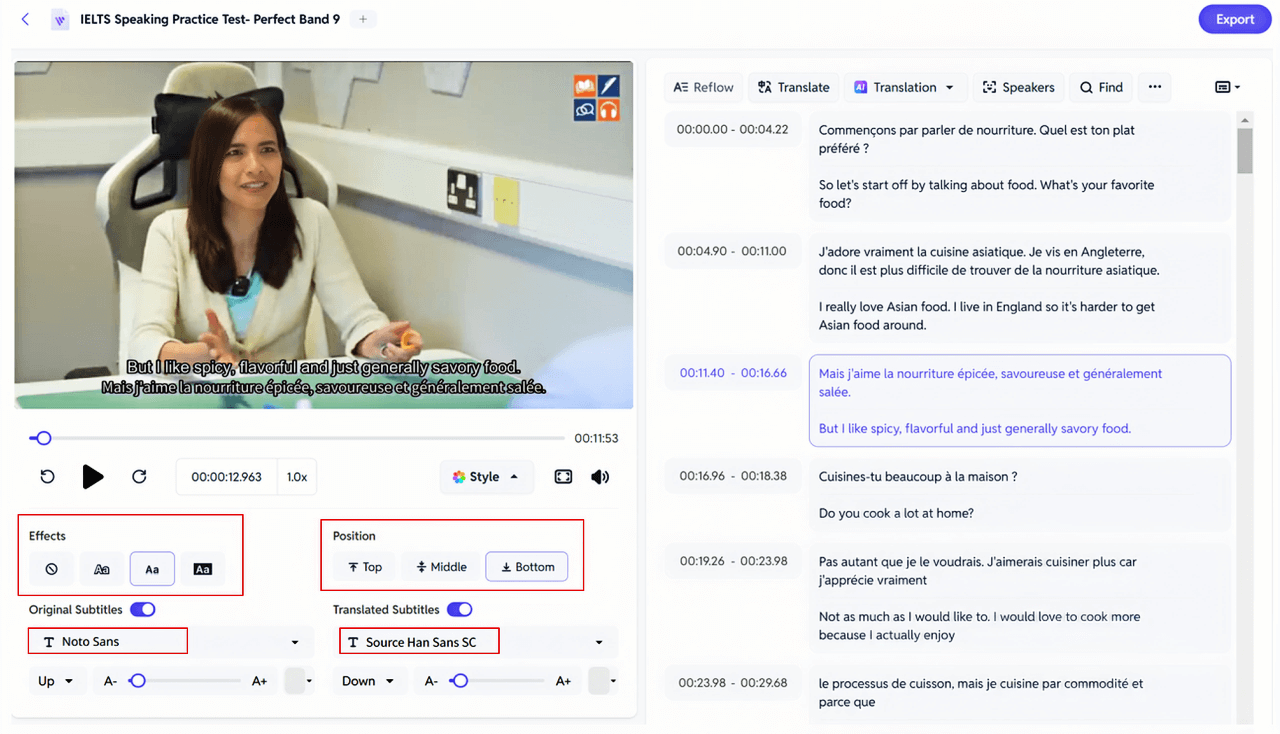Image resolution: width=1280 pixels, height=734 pixels.
Task: Select timestamp 00:04.90 - 00:11.00
Action: (x=732, y=251)
